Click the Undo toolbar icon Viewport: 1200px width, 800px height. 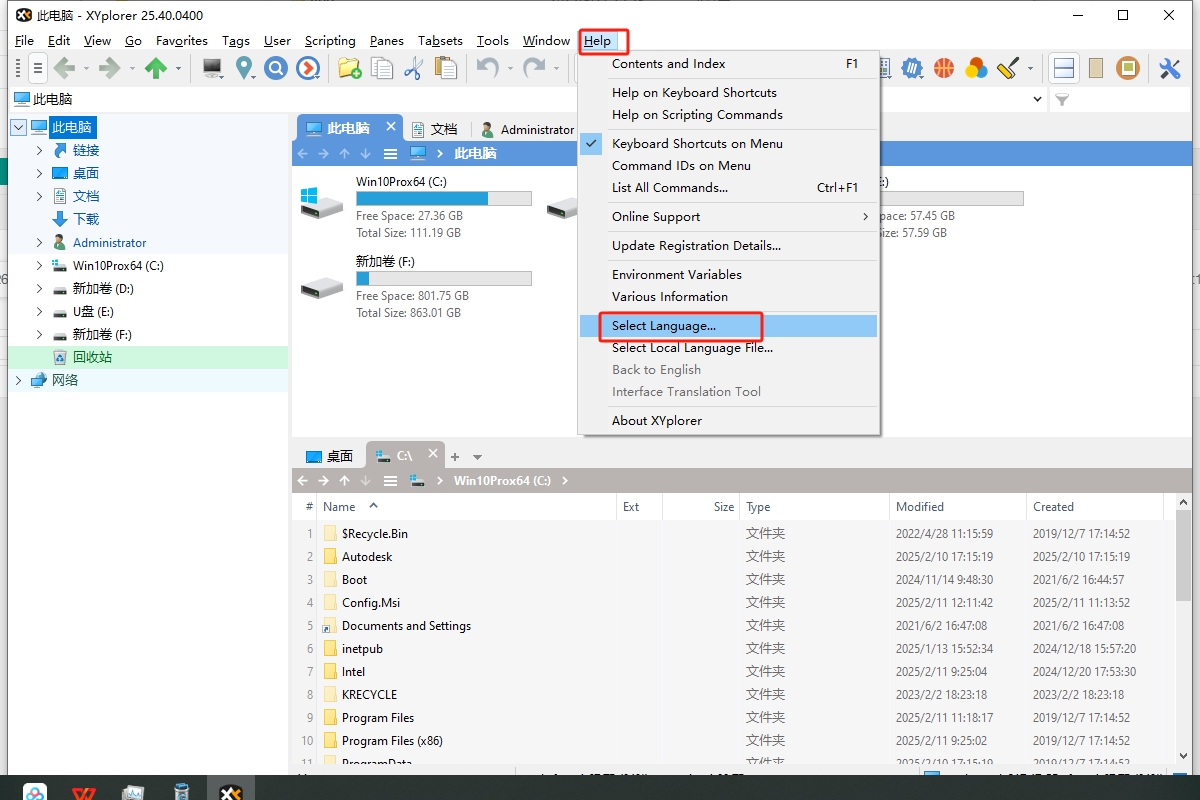click(487, 68)
